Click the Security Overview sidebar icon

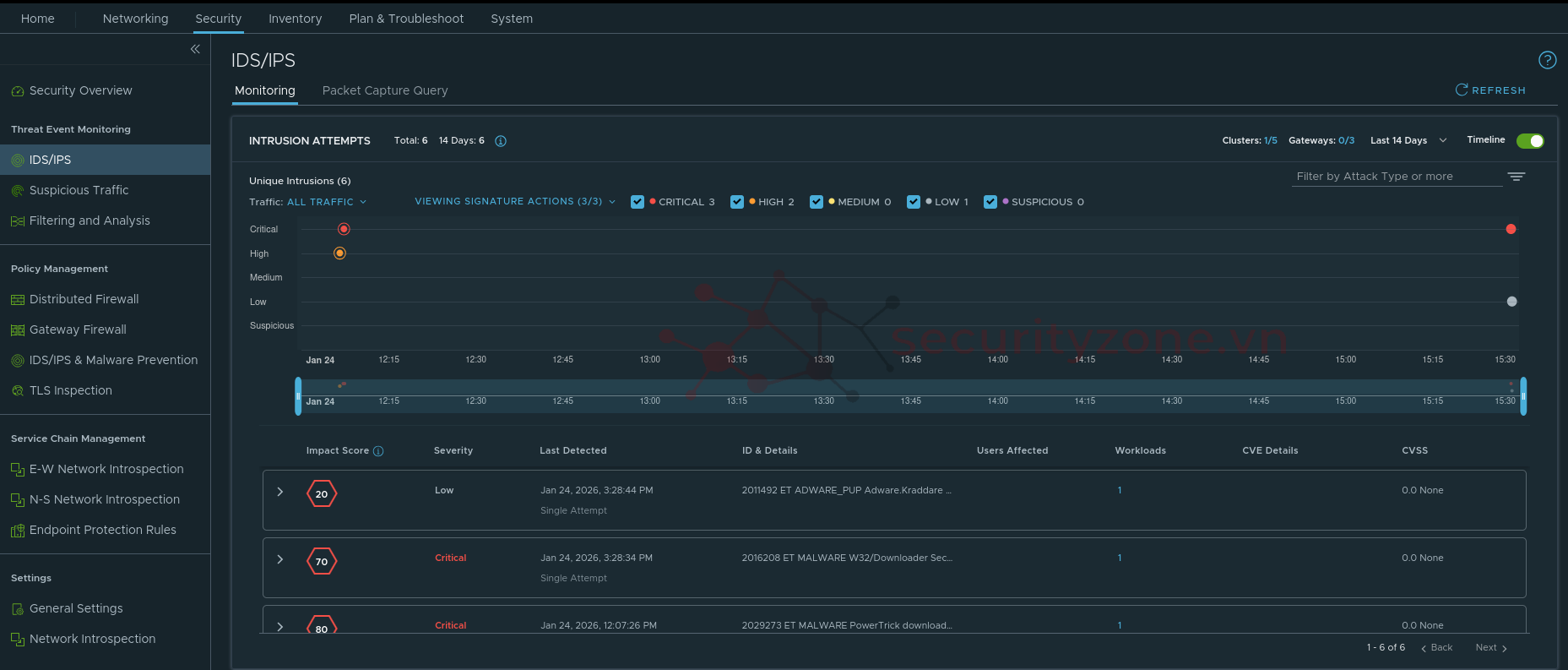[x=17, y=91]
